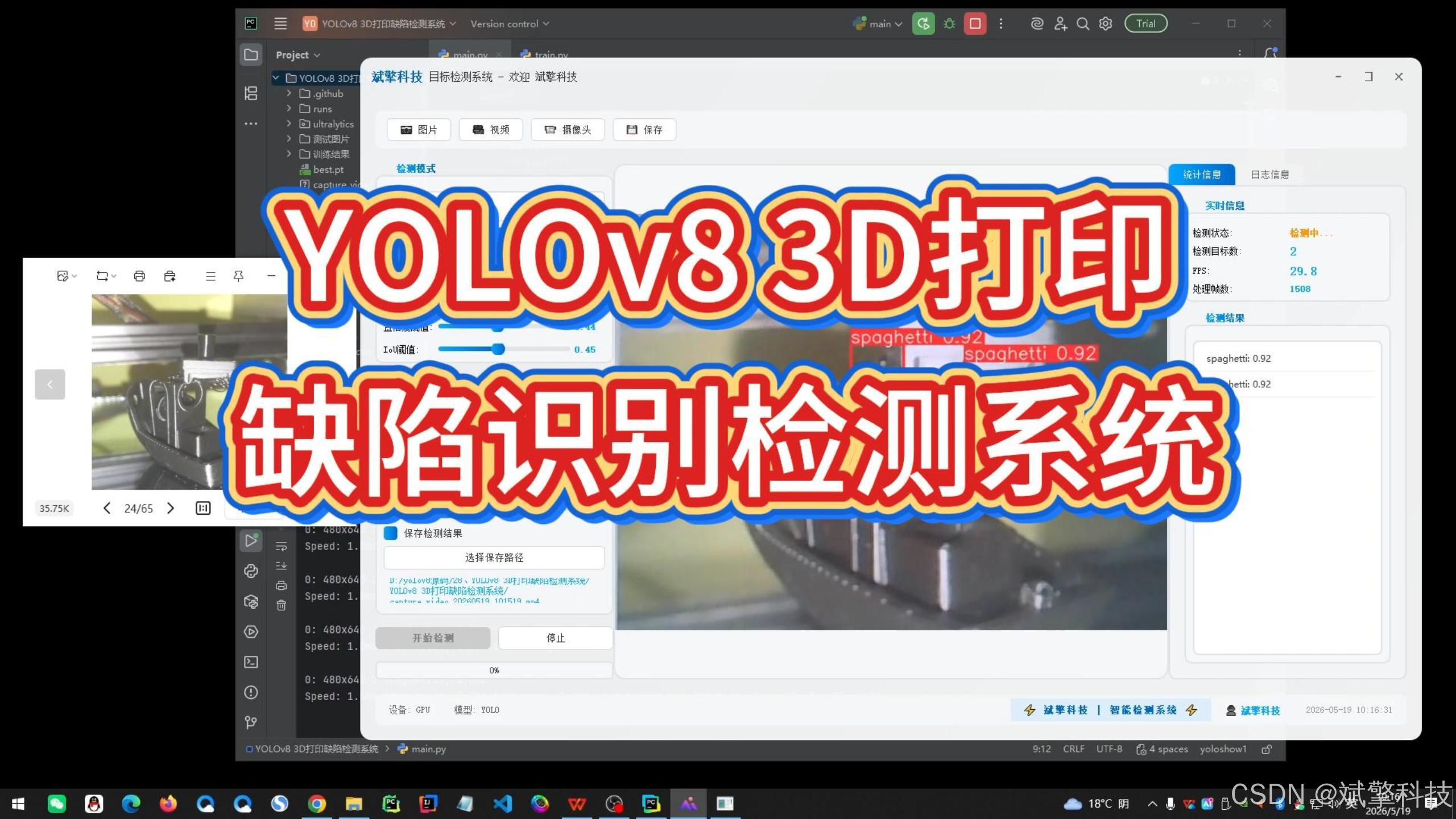Screen dimensions: 1456x819
Task: Open the Project view dropdown
Action: tap(298, 55)
